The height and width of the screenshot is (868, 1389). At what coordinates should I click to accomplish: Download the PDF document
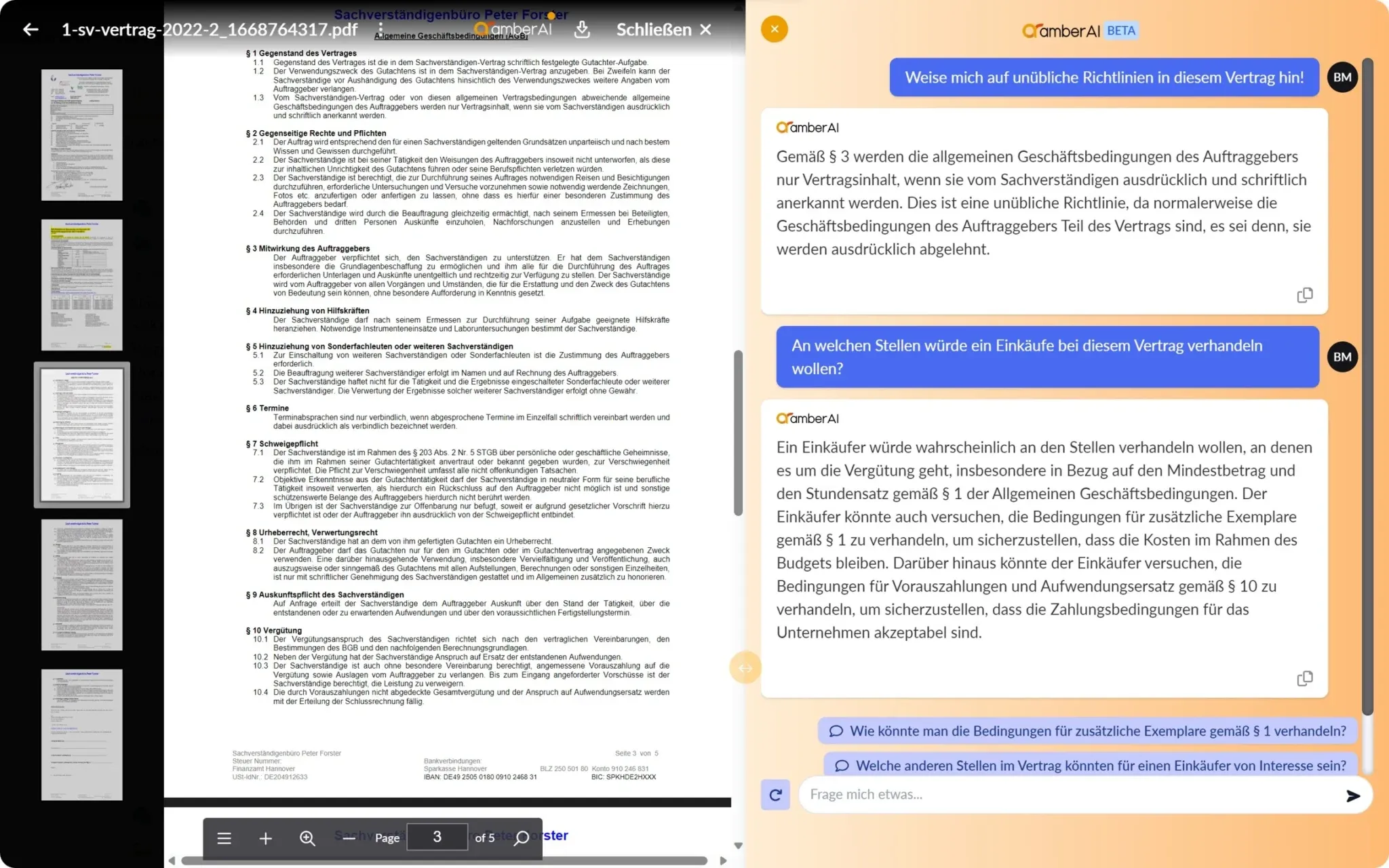pyautogui.click(x=582, y=29)
